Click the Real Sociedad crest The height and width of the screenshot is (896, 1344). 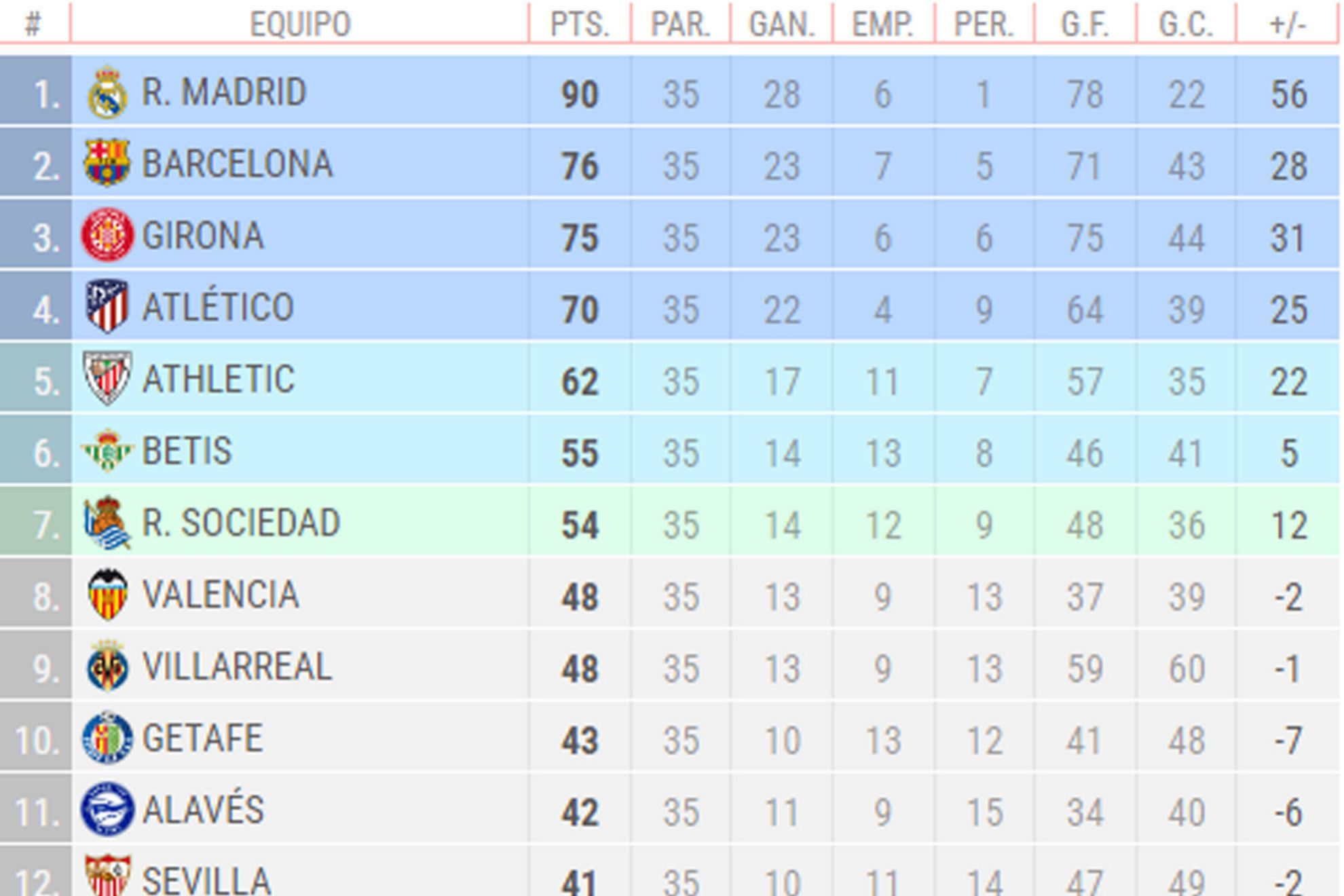(x=107, y=522)
